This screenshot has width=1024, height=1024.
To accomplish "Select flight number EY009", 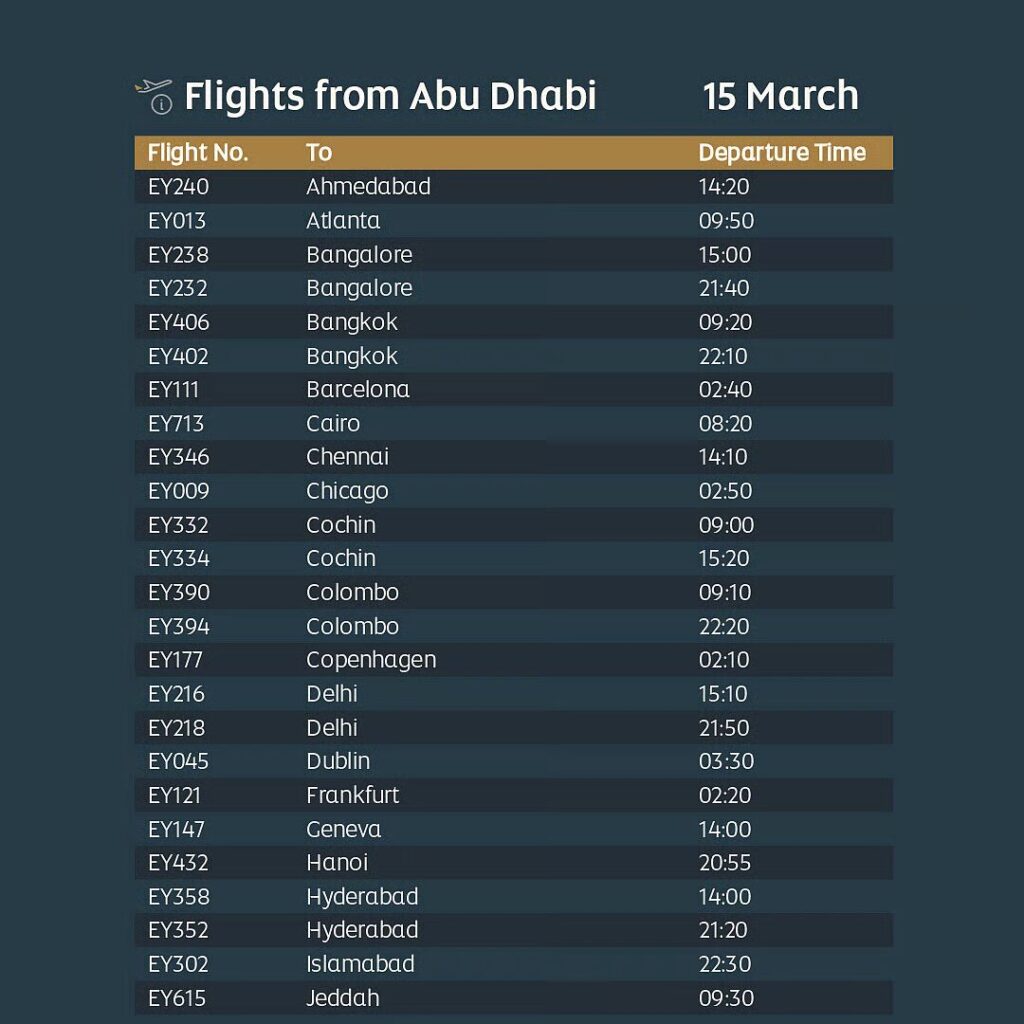I will point(179,491).
